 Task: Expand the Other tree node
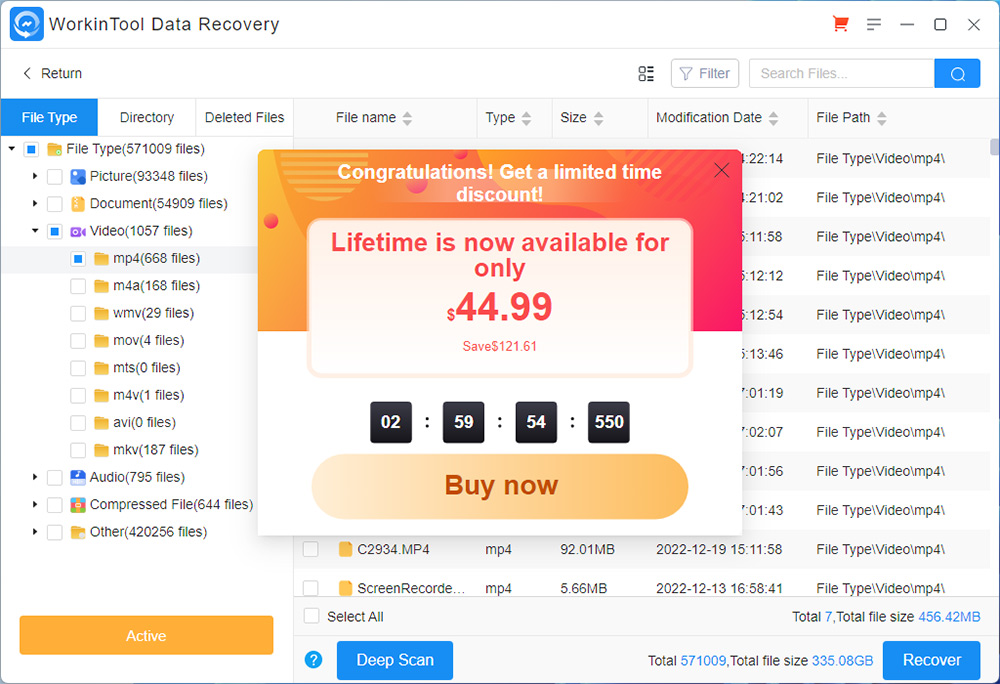click(x=35, y=532)
